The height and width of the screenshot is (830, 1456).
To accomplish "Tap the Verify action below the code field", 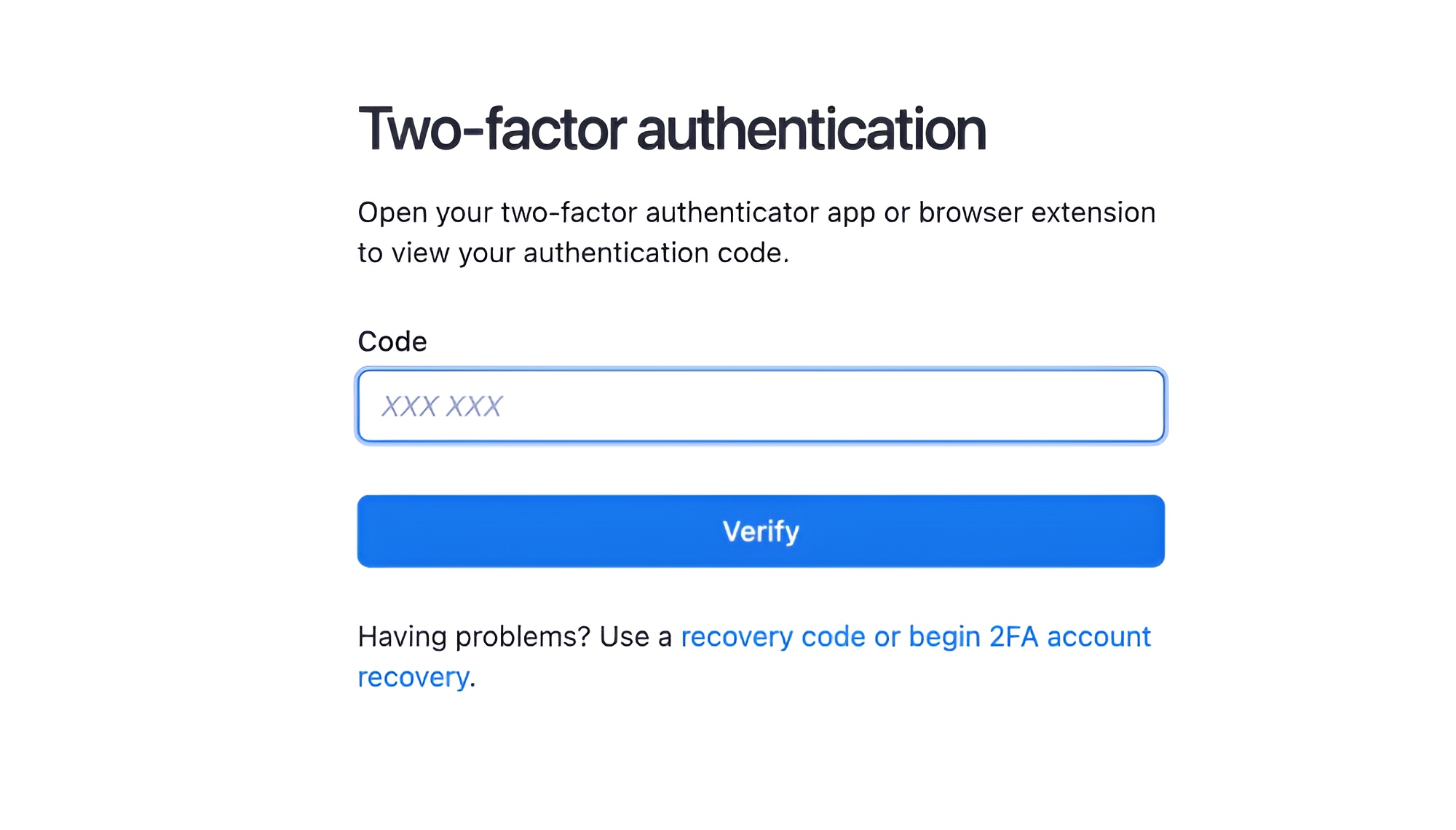I will coord(760,531).
